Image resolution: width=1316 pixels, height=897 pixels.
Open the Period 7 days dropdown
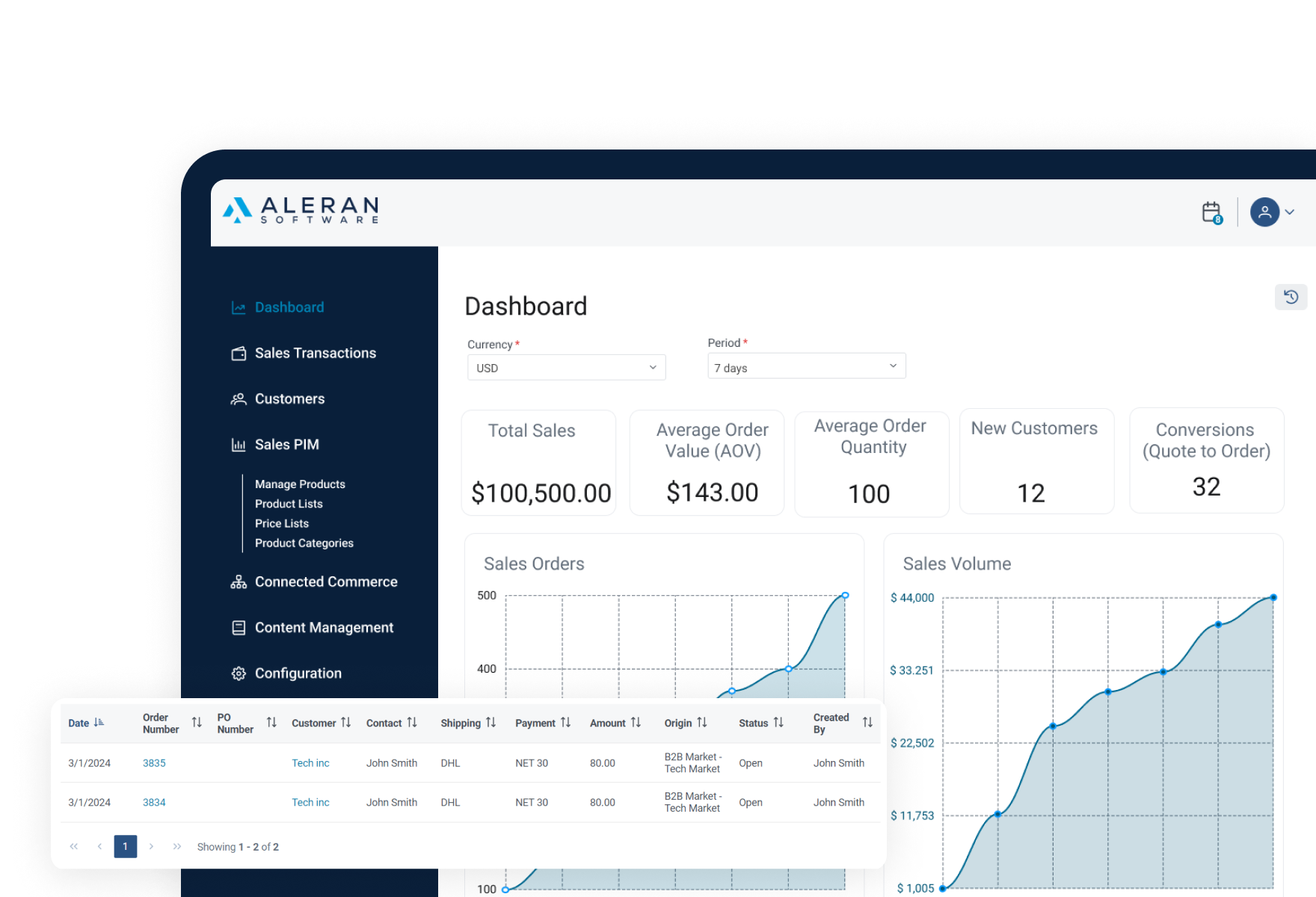807,366
